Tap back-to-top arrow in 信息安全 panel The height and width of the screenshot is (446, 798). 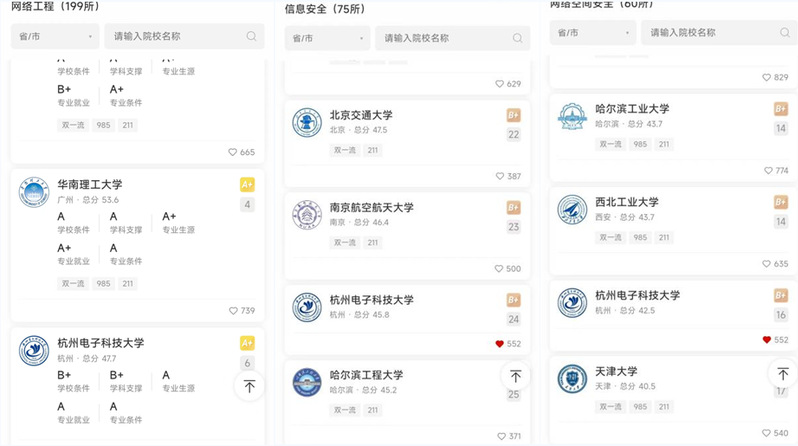click(516, 376)
